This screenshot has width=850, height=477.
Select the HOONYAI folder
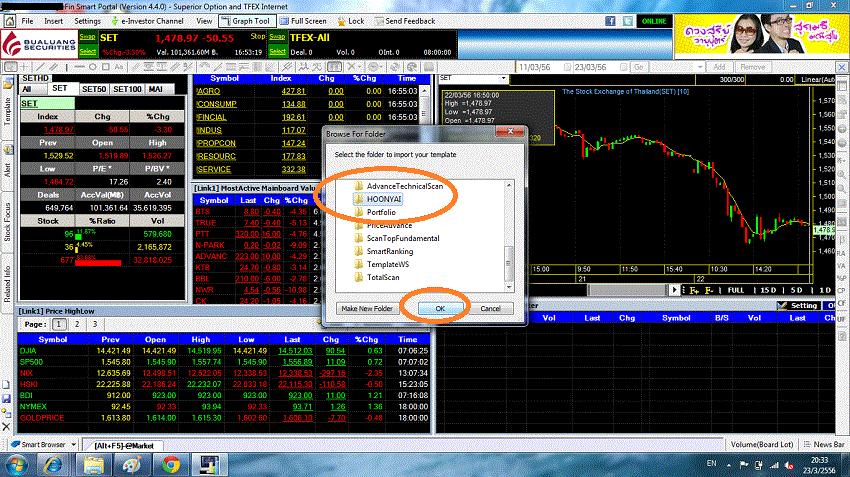point(378,199)
